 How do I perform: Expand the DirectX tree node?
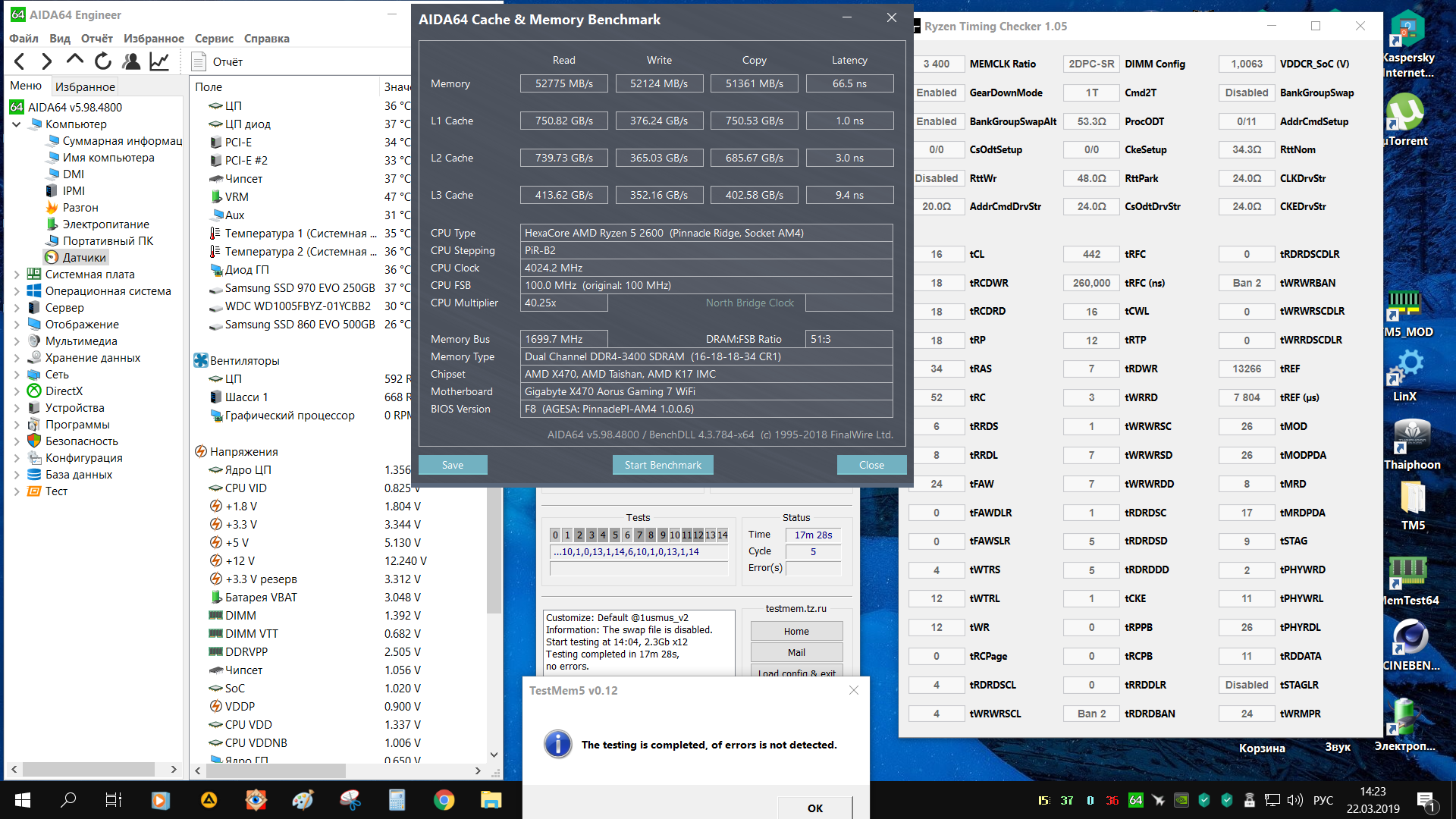coord(17,391)
